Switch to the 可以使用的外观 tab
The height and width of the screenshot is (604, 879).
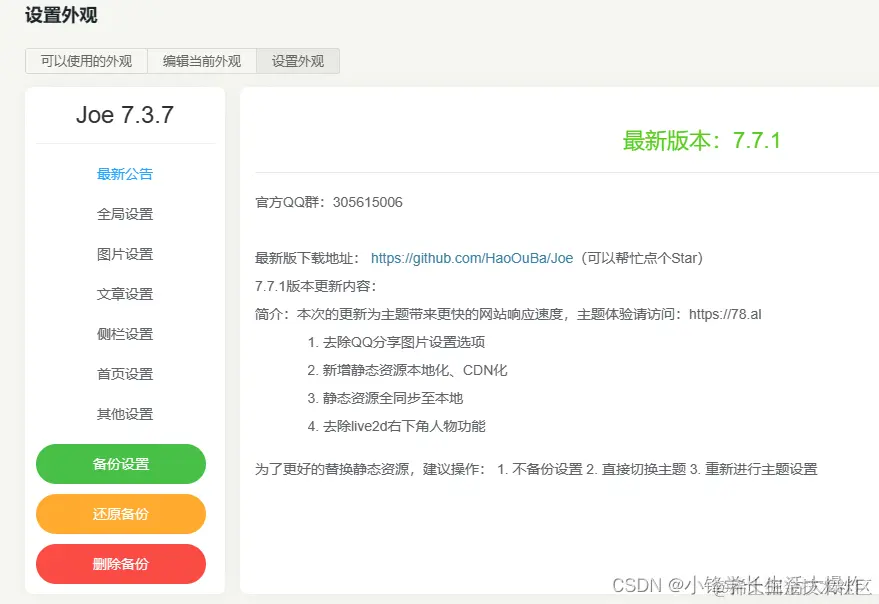86,61
